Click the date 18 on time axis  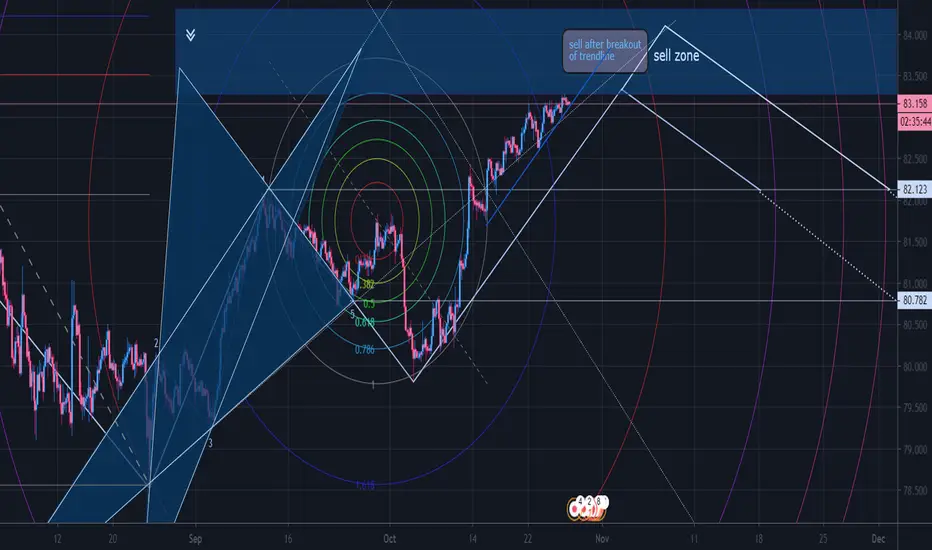(x=758, y=539)
